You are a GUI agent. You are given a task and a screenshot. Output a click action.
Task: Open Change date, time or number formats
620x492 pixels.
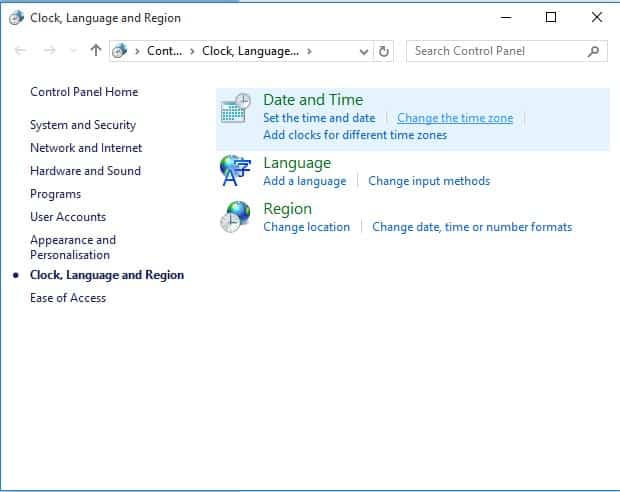tap(472, 227)
